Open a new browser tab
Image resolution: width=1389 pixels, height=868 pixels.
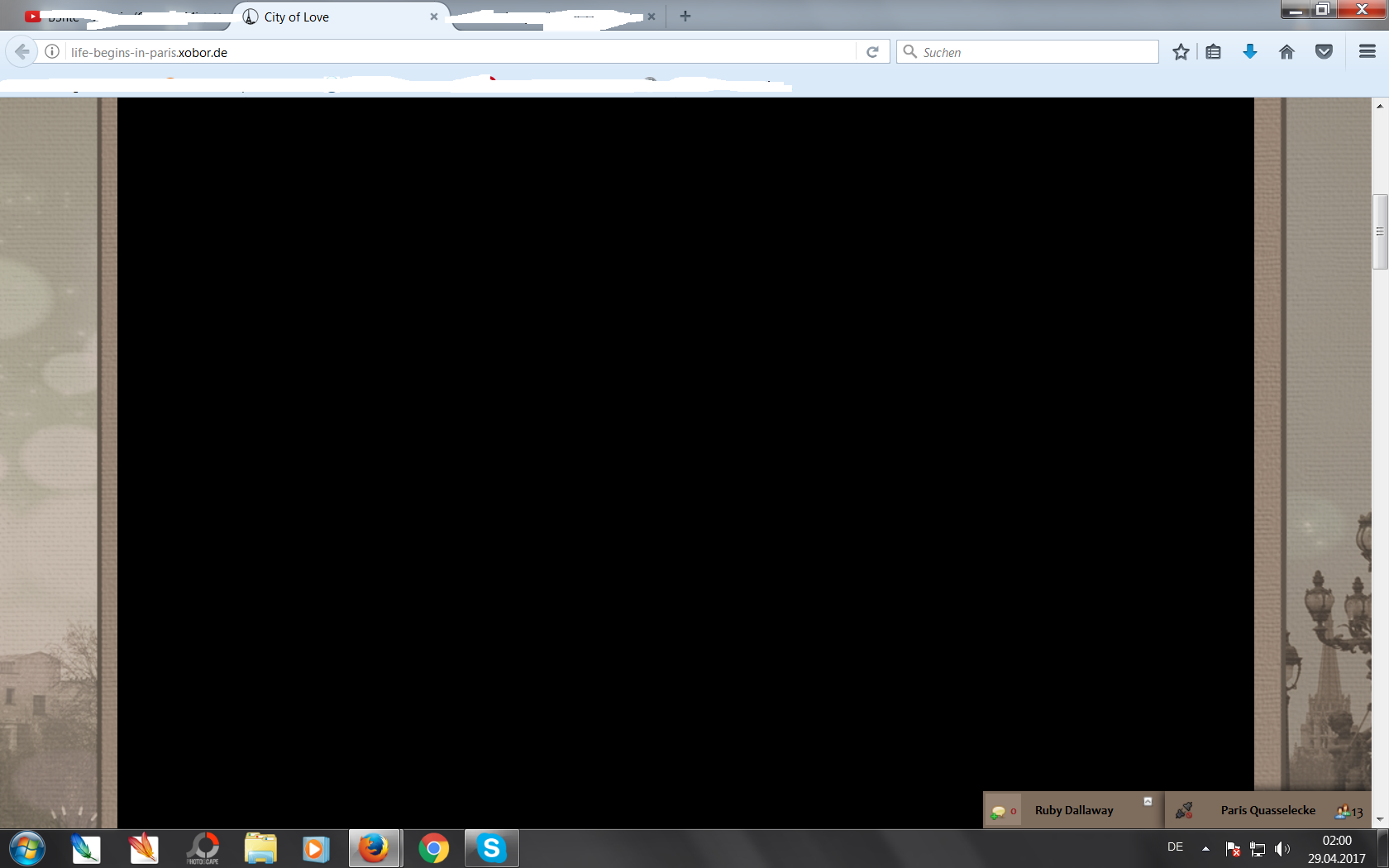pyautogui.click(x=685, y=16)
